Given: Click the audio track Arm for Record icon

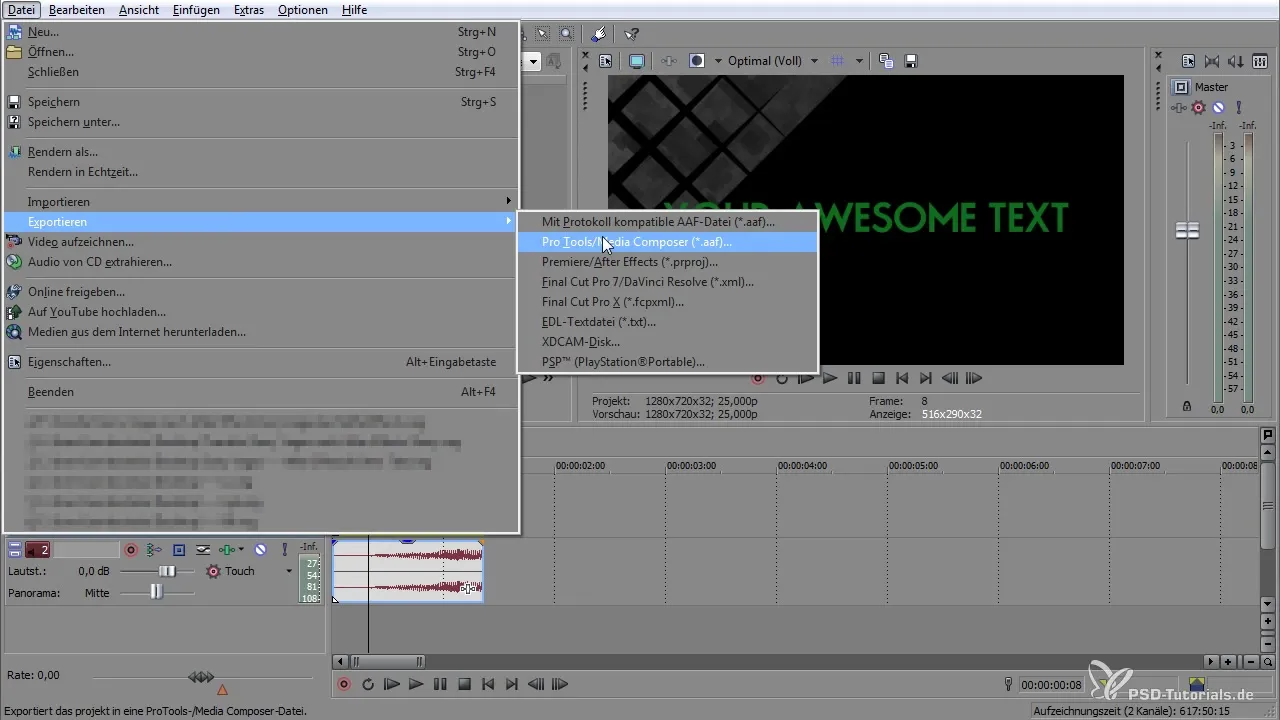Looking at the screenshot, I should [131, 550].
